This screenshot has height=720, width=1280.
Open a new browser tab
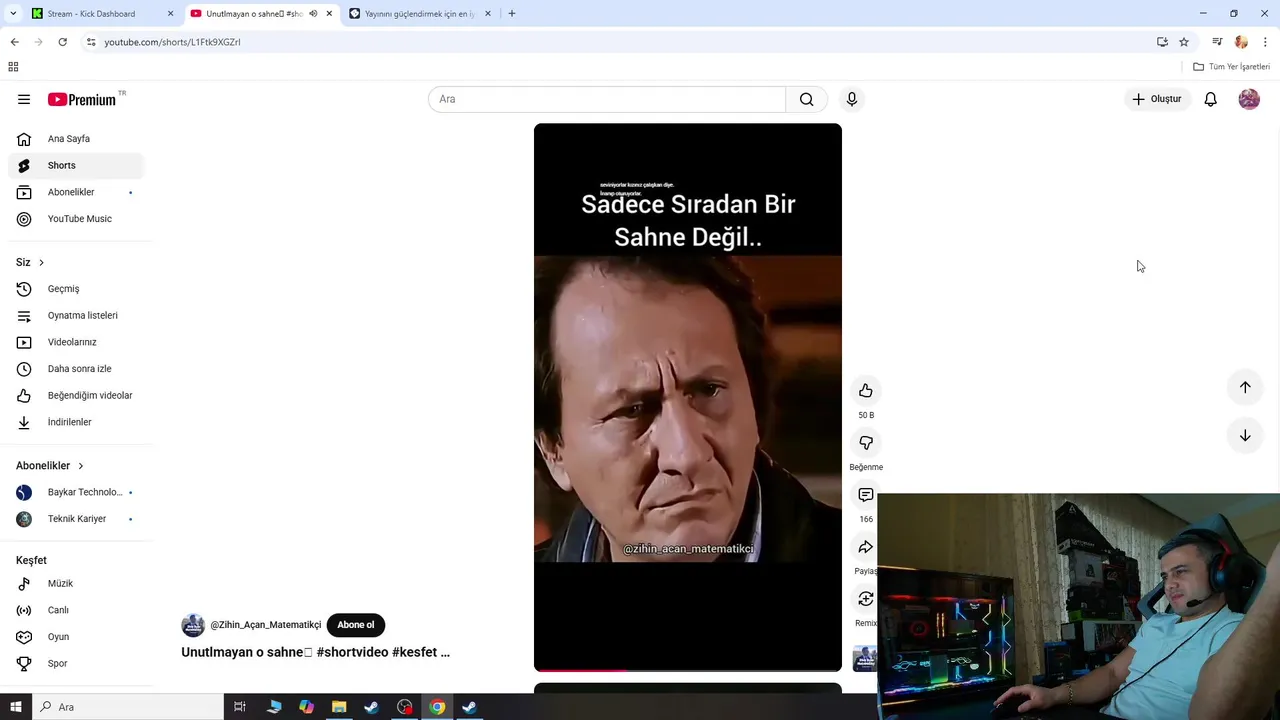click(x=512, y=14)
